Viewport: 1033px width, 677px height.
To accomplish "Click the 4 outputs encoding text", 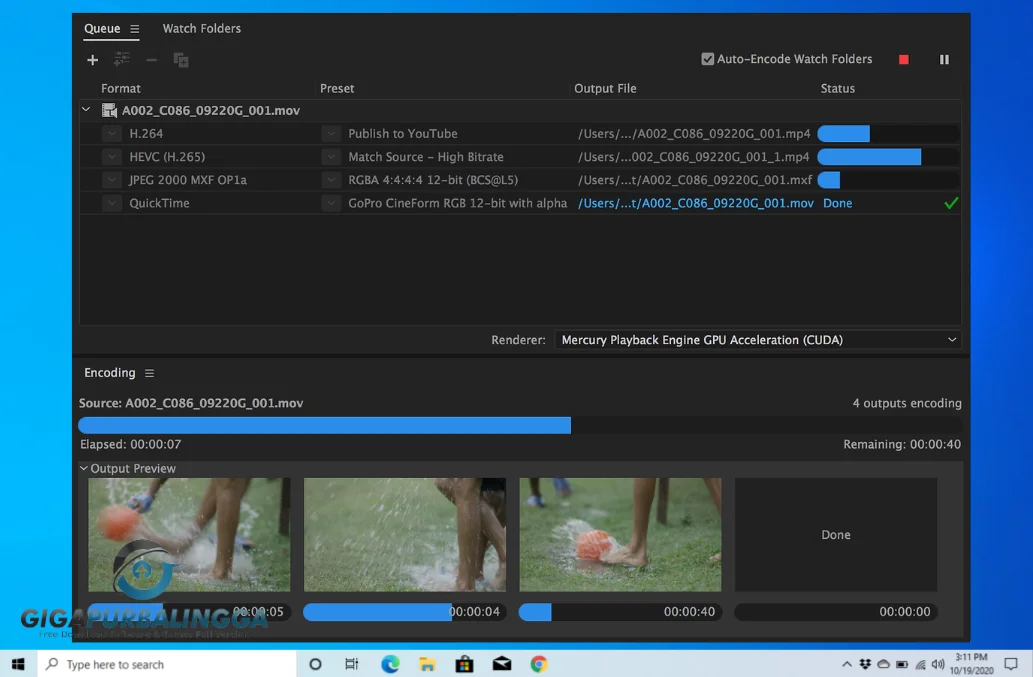I will [907, 403].
